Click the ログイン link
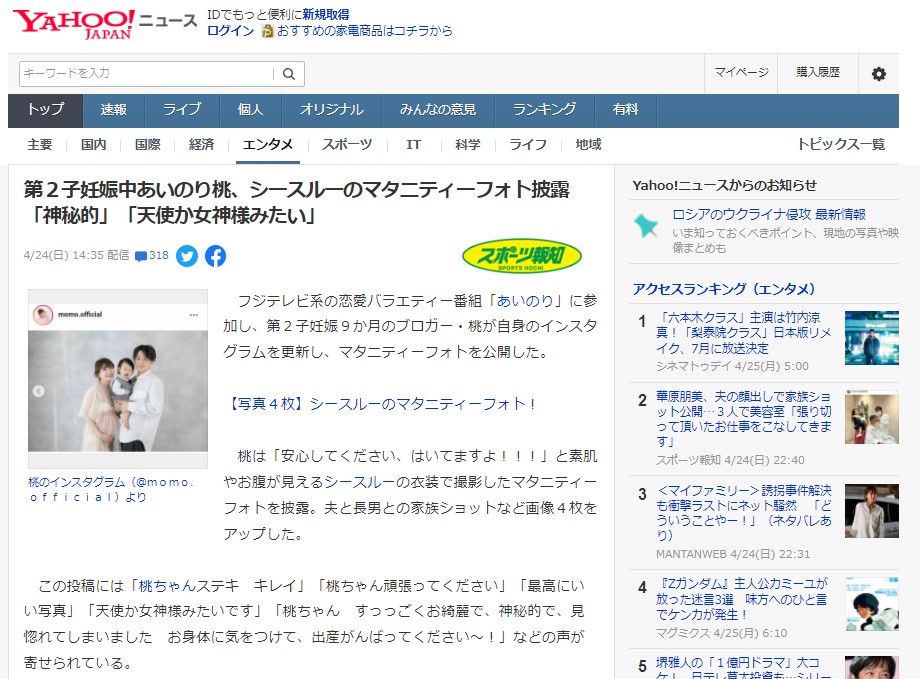 click(230, 31)
